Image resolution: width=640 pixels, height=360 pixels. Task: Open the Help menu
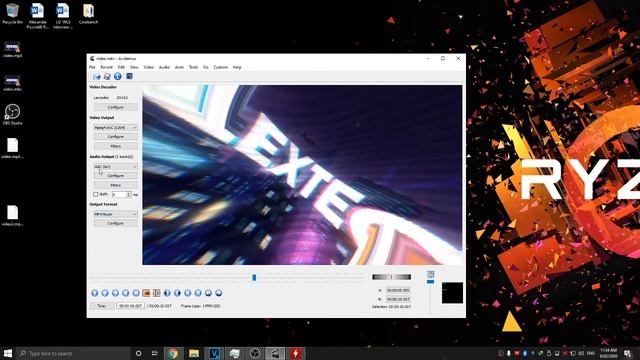click(237, 67)
